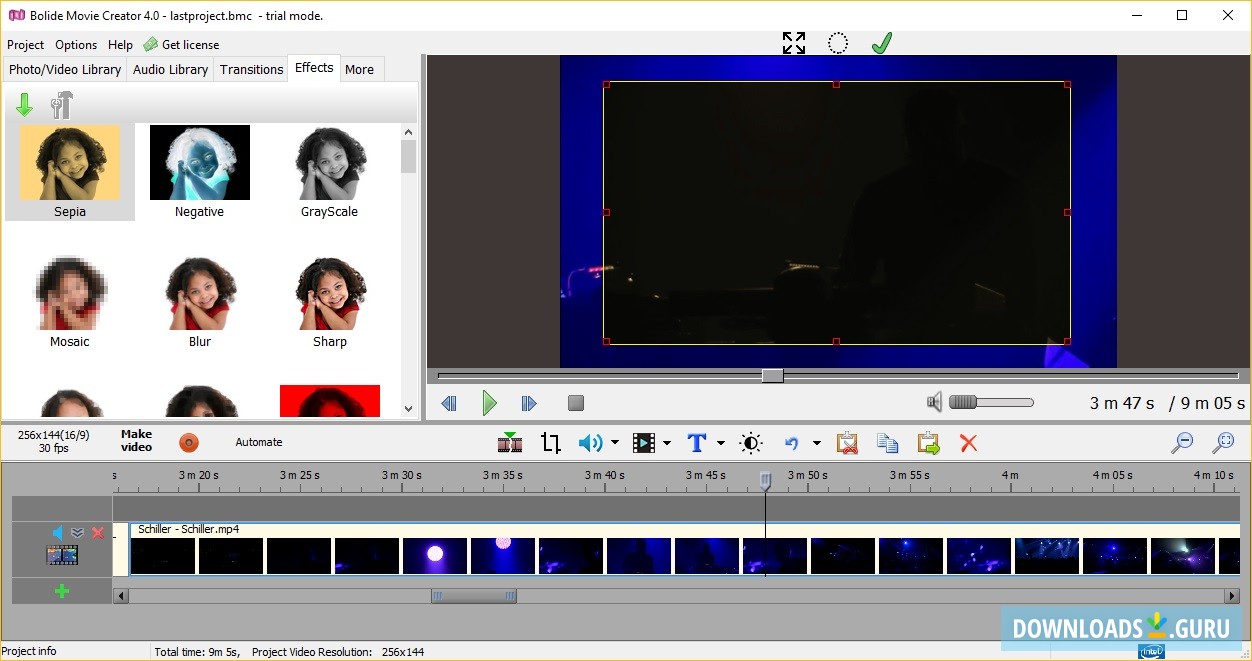Switch to the Transitions tab
The width and height of the screenshot is (1252, 661).
coord(251,69)
